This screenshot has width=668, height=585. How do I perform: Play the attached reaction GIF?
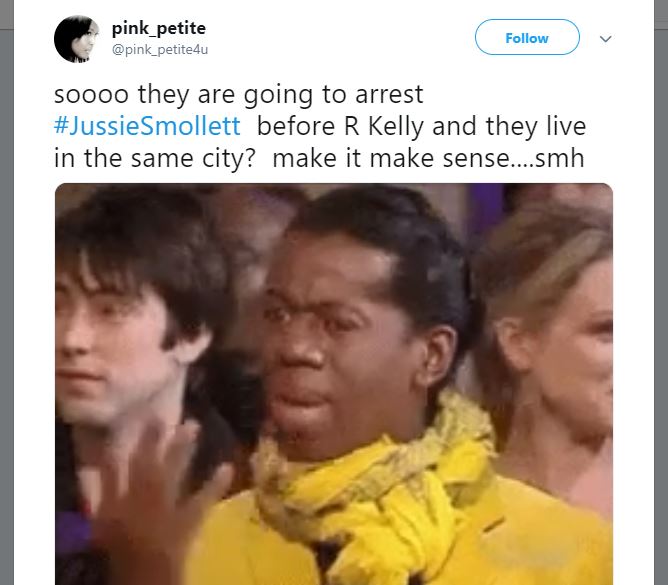coord(334,384)
